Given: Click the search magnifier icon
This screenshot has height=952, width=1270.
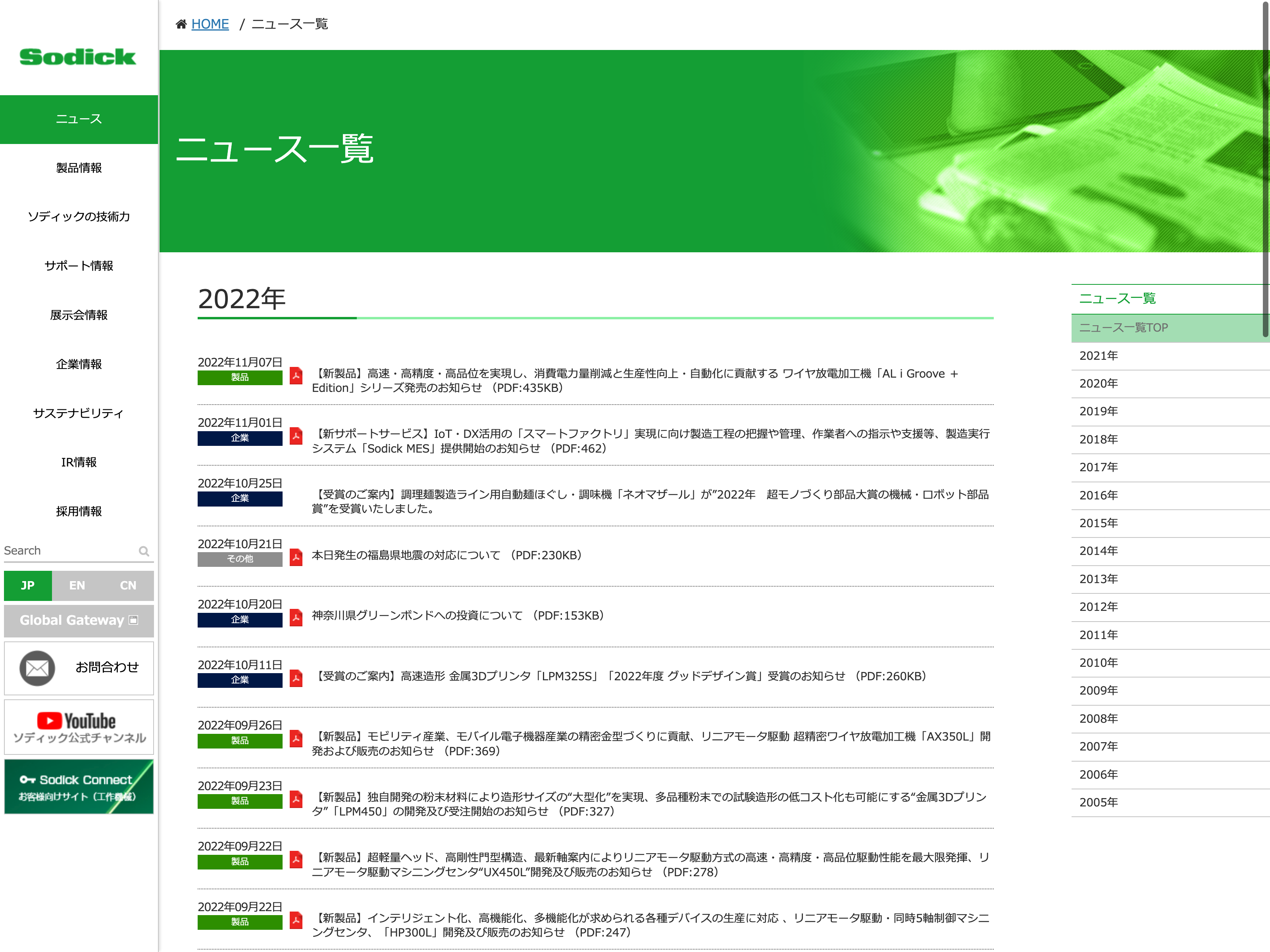Looking at the screenshot, I should pos(144,551).
